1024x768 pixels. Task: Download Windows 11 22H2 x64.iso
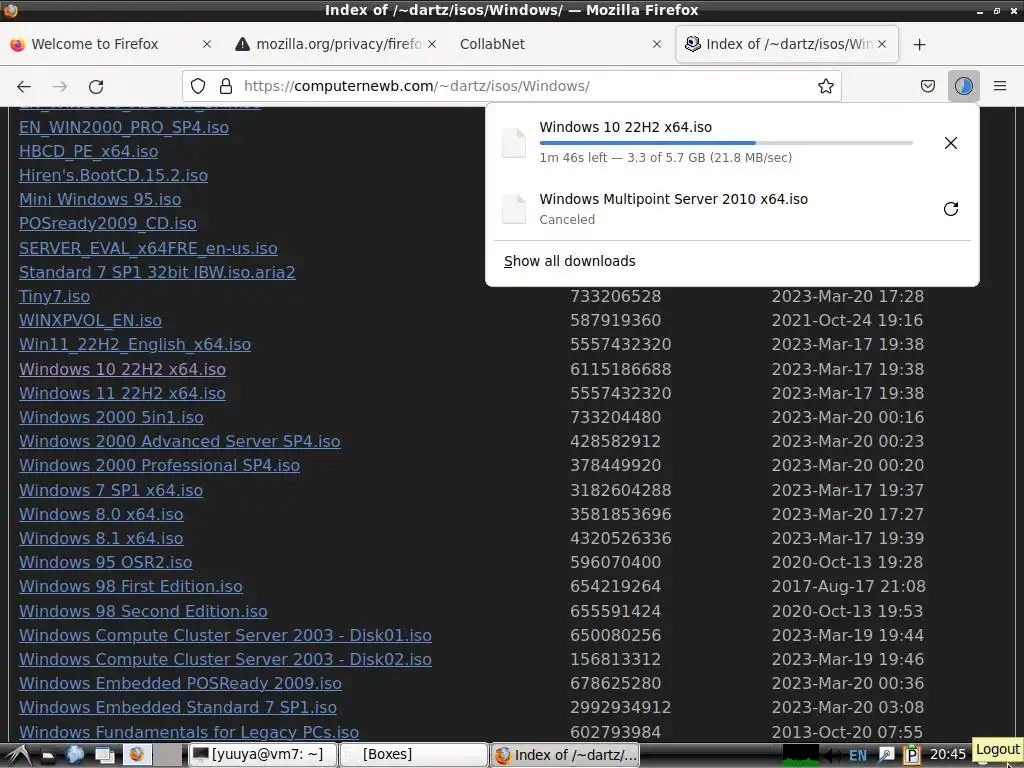pos(122,394)
